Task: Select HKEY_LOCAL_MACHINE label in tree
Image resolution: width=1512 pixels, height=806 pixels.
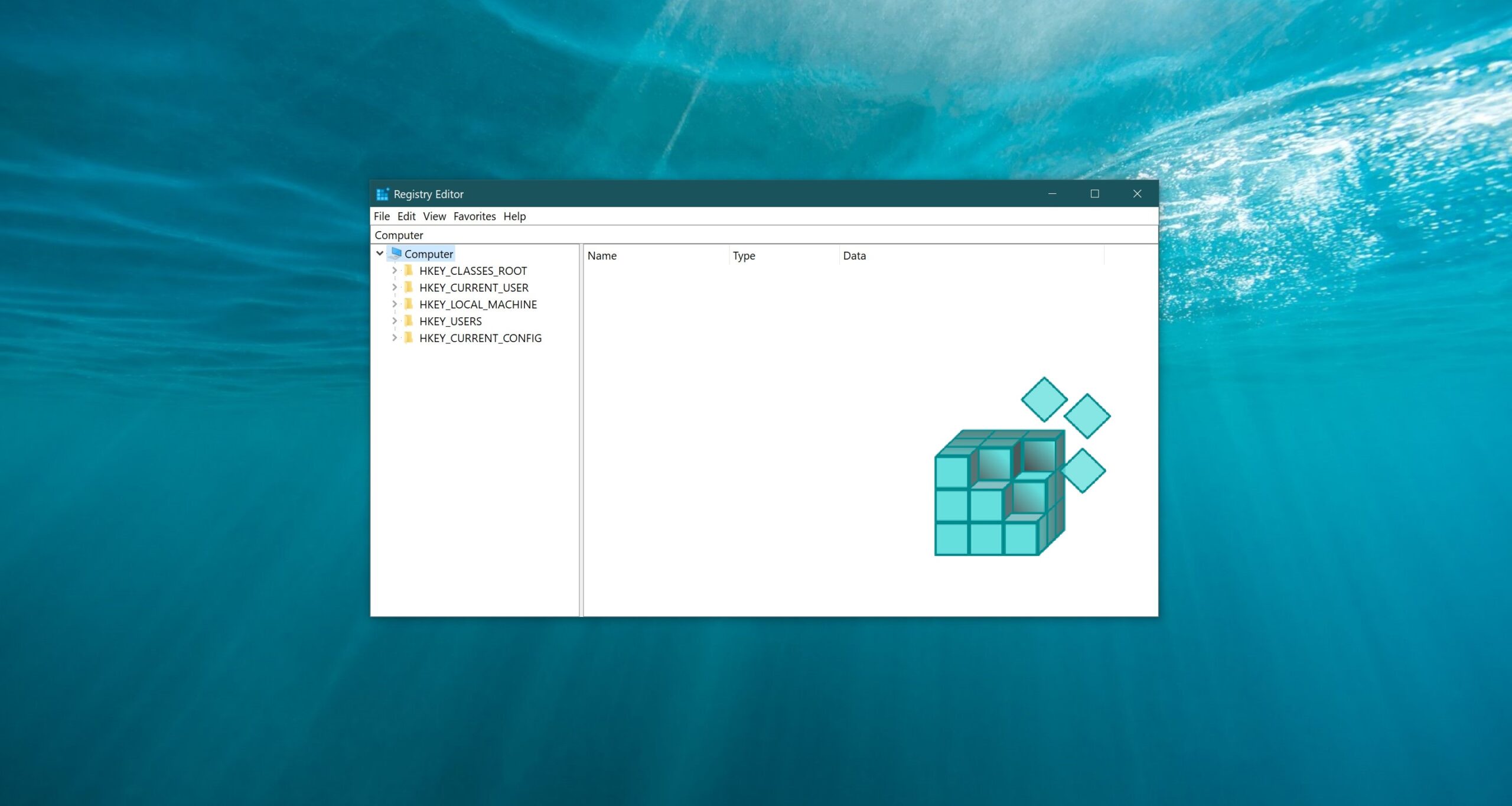Action: (x=478, y=304)
